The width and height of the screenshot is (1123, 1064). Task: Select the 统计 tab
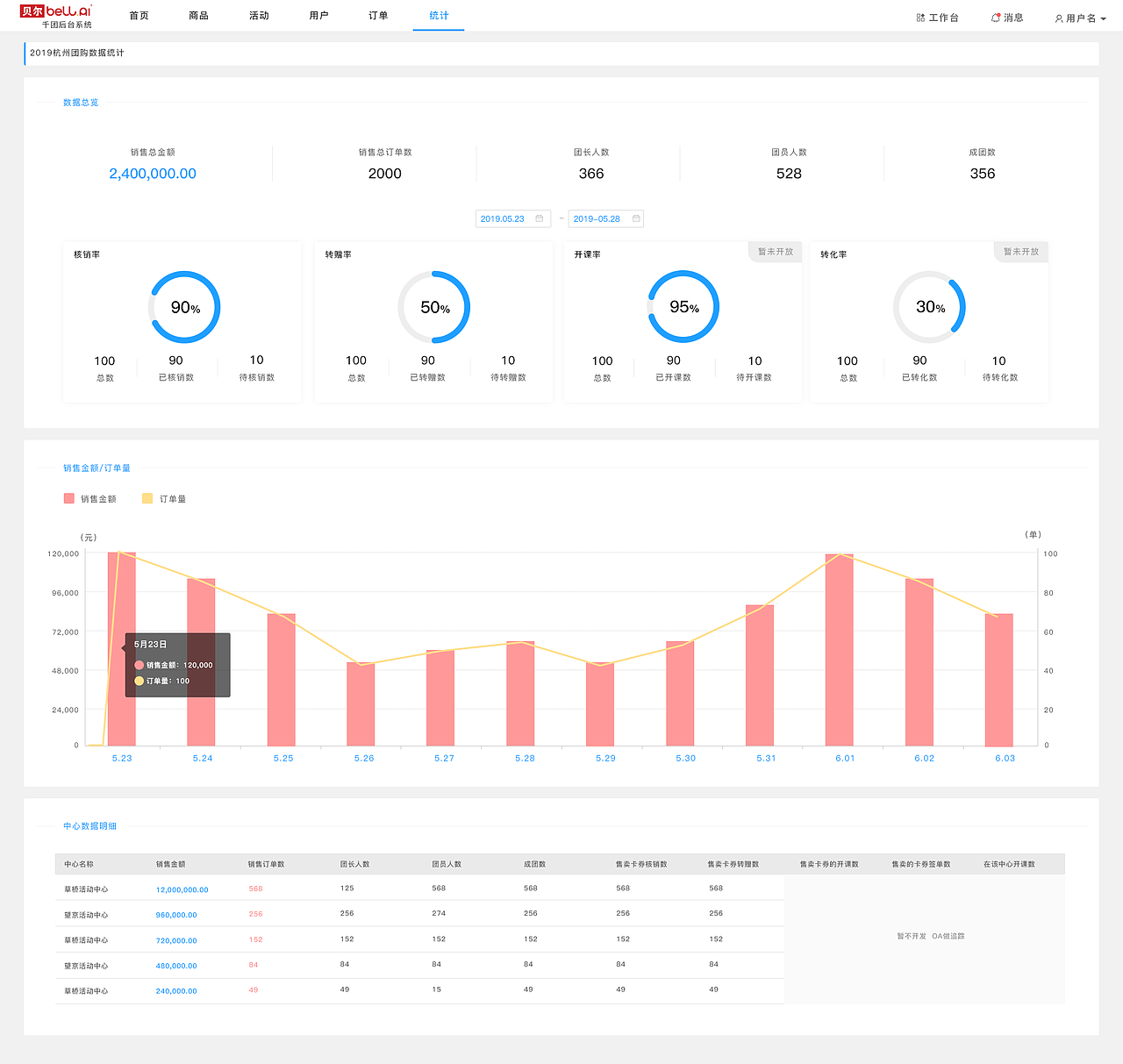tap(439, 16)
